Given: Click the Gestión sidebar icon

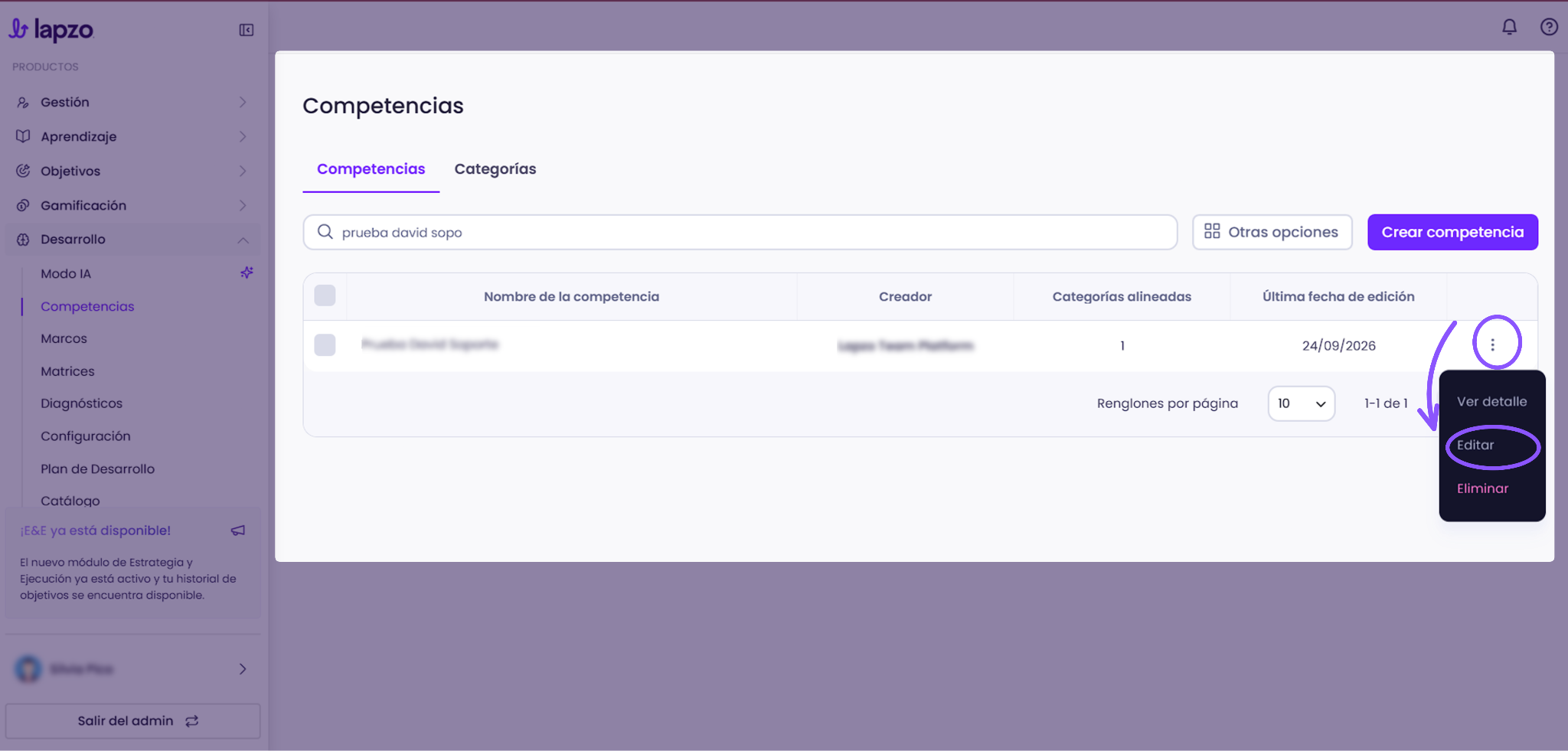Looking at the screenshot, I should [x=23, y=102].
